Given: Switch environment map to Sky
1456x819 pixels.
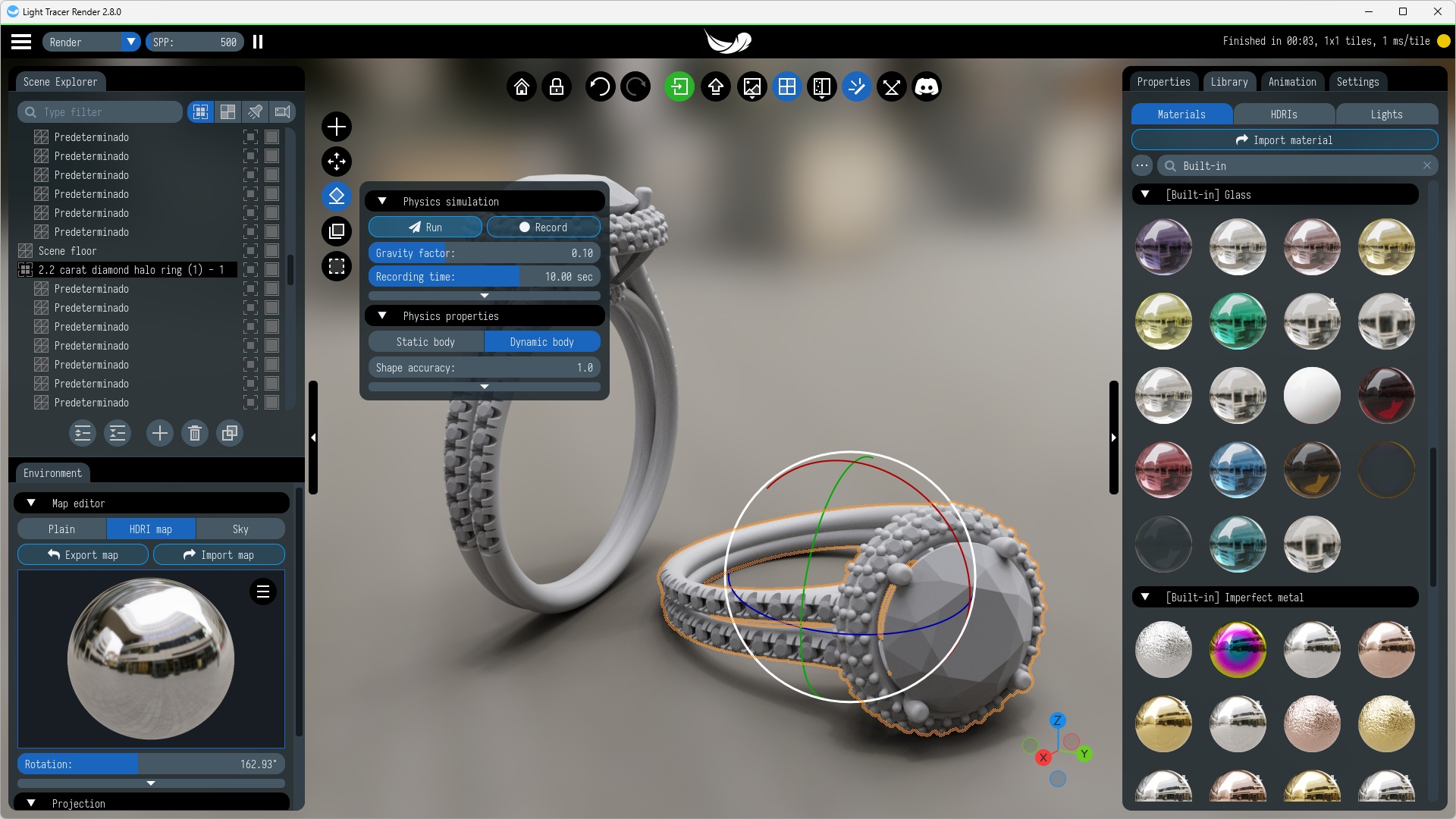Looking at the screenshot, I should 240,529.
